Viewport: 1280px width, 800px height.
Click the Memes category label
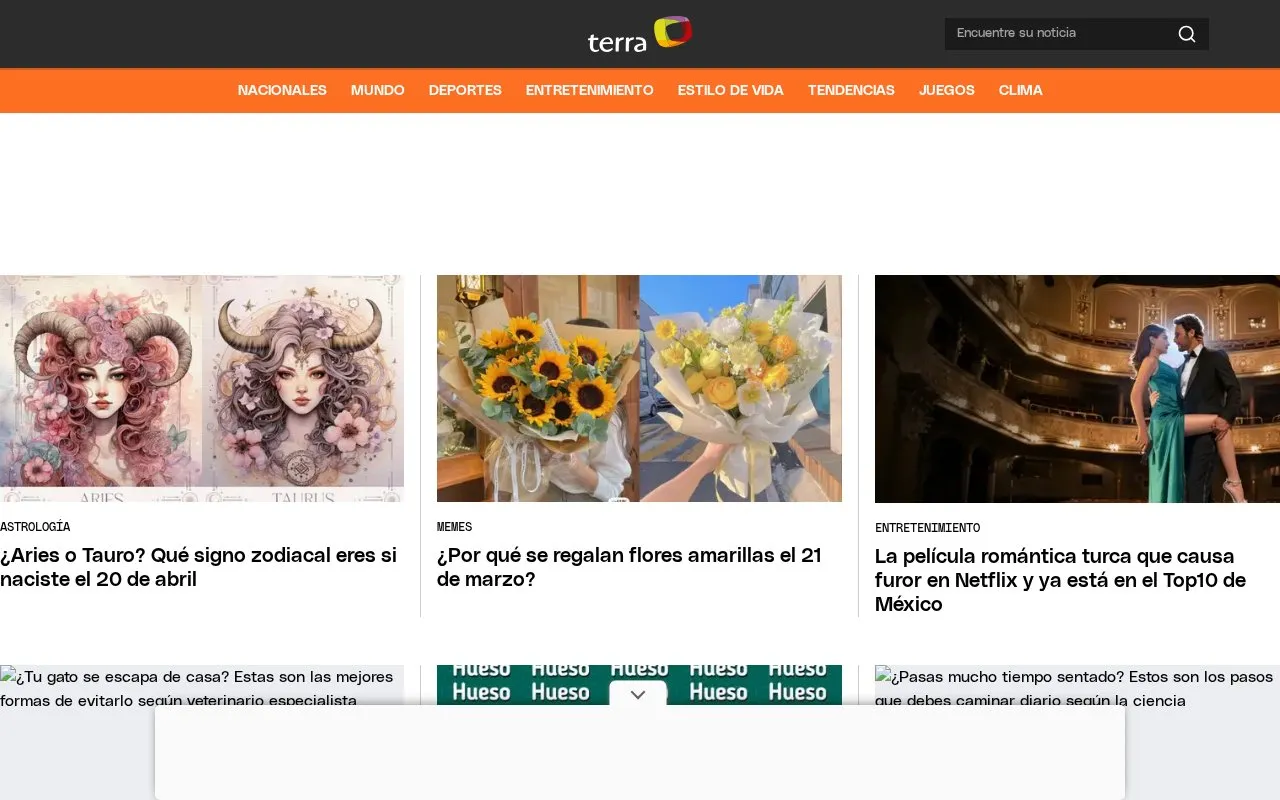(x=454, y=527)
